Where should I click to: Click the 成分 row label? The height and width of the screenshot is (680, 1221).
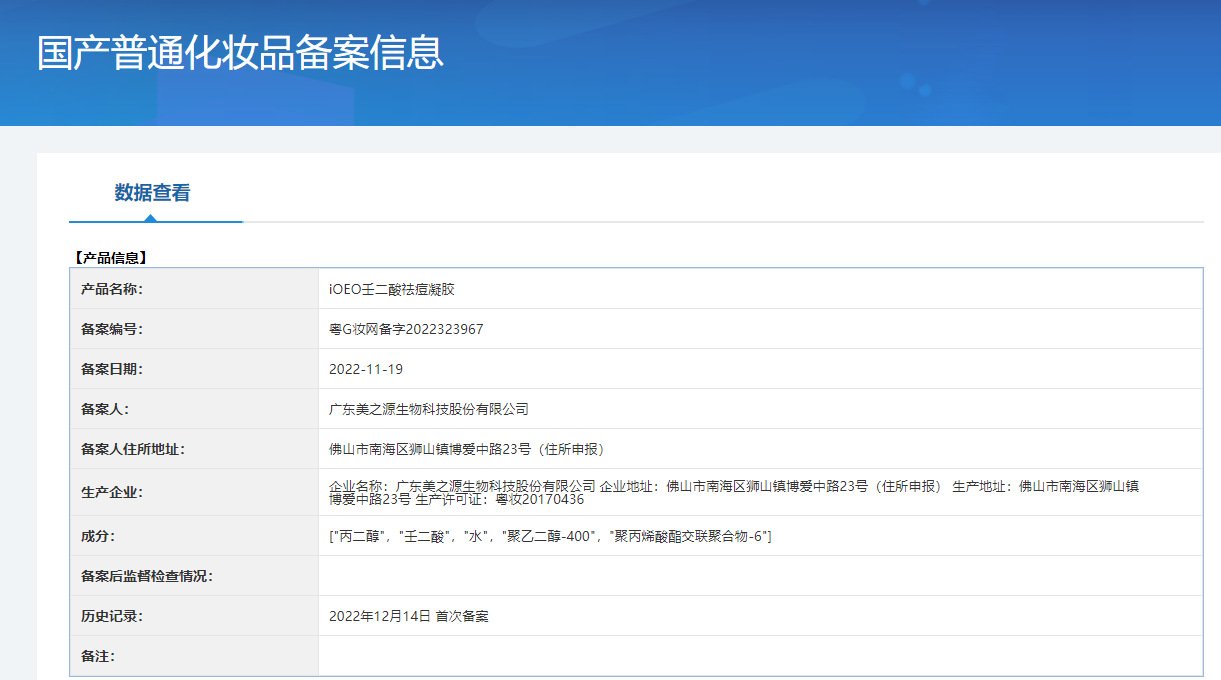point(98,537)
